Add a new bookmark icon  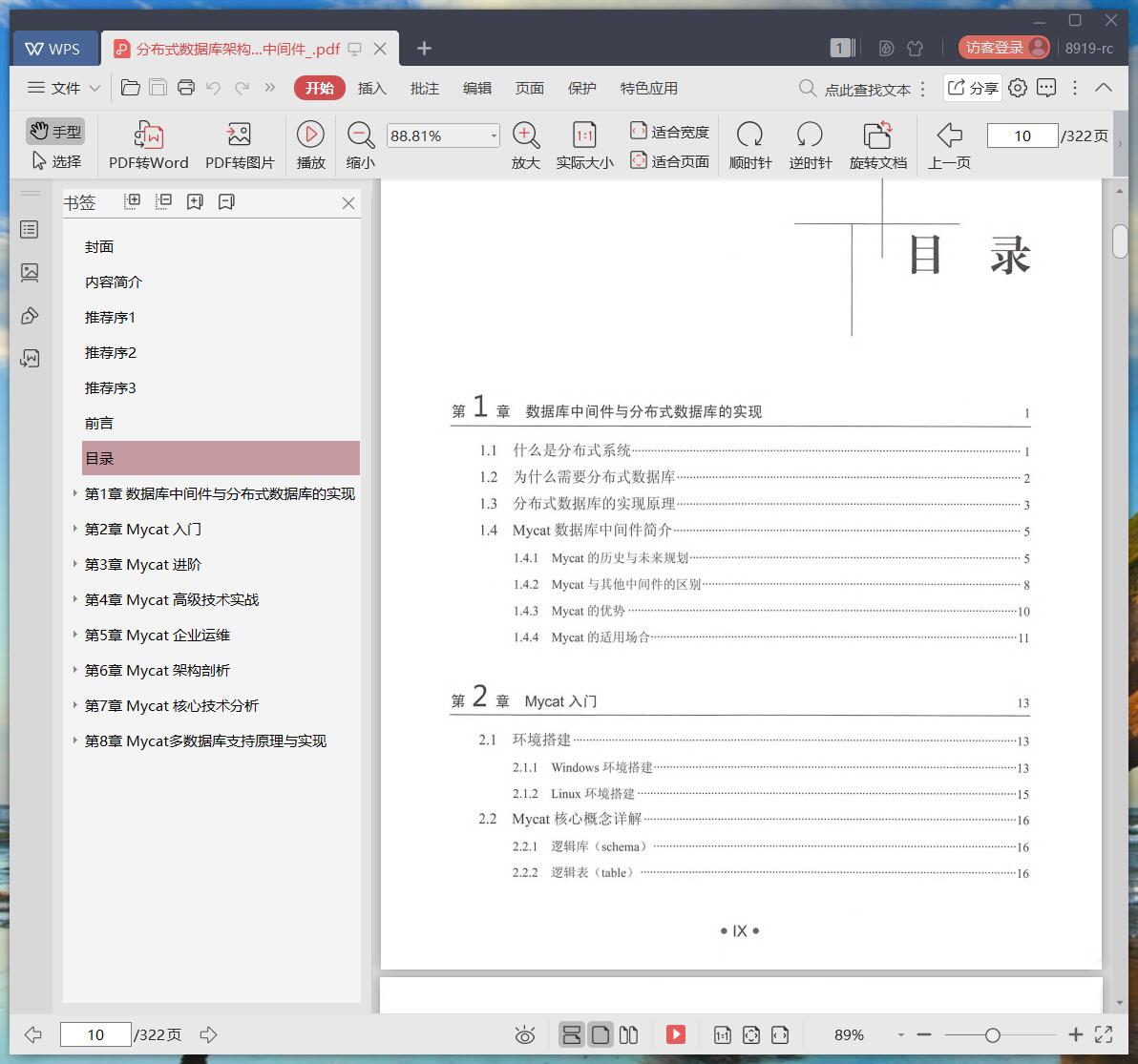[x=195, y=201]
